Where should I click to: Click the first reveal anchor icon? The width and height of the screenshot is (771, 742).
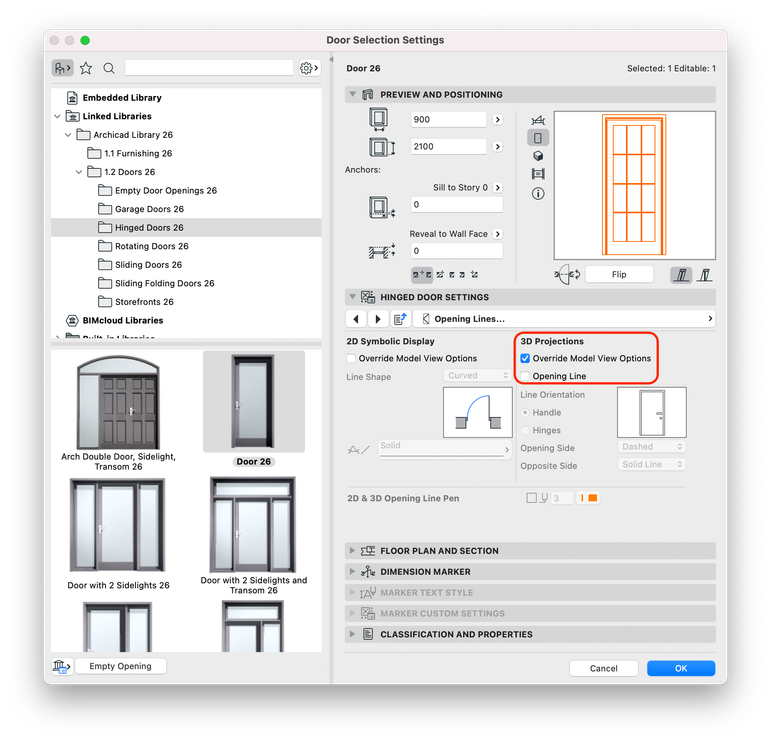422,274
